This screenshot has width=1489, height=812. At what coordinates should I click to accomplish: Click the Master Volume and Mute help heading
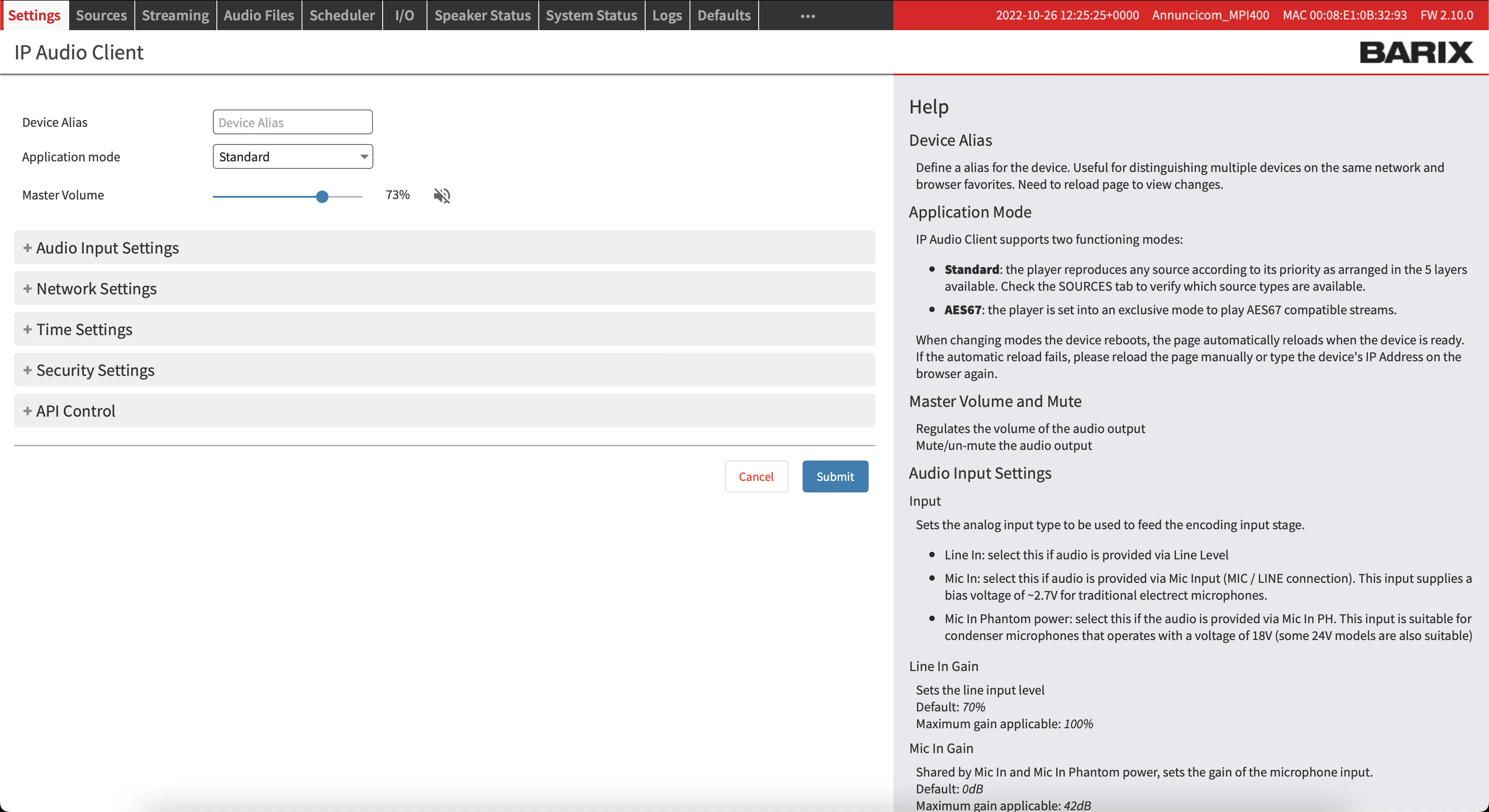tap(995, 401)
